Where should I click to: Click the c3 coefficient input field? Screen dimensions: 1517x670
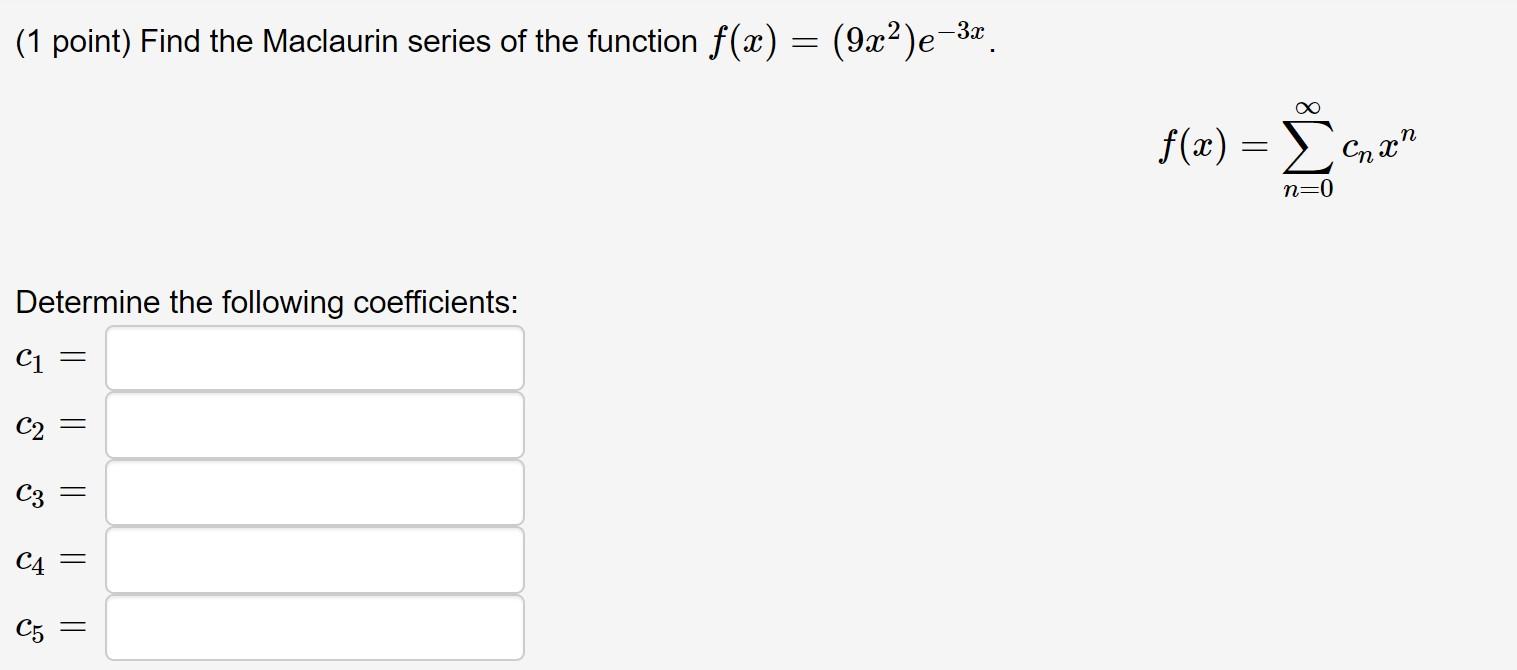(315, 492)
